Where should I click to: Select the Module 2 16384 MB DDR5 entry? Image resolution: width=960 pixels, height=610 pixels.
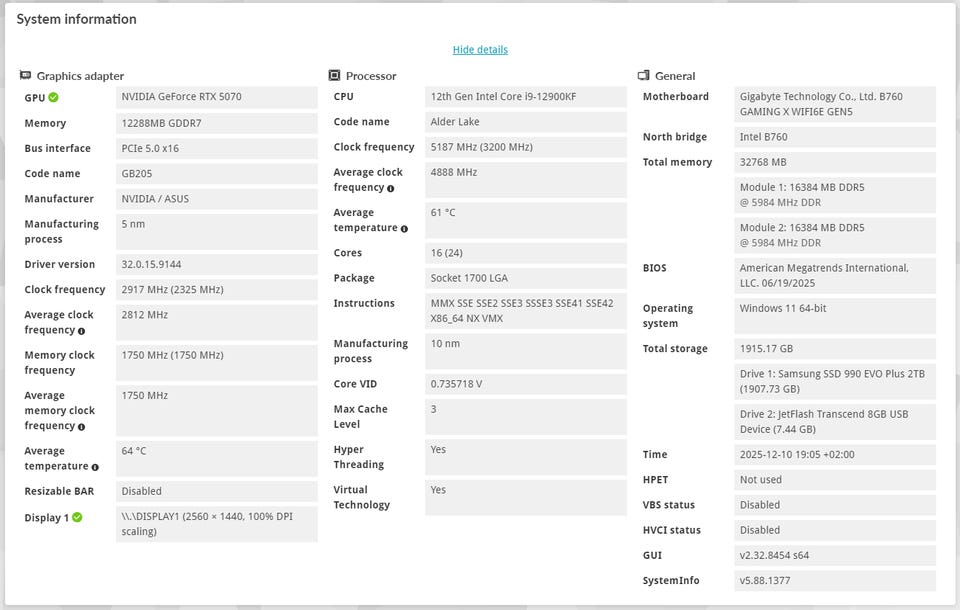point(835,235)
